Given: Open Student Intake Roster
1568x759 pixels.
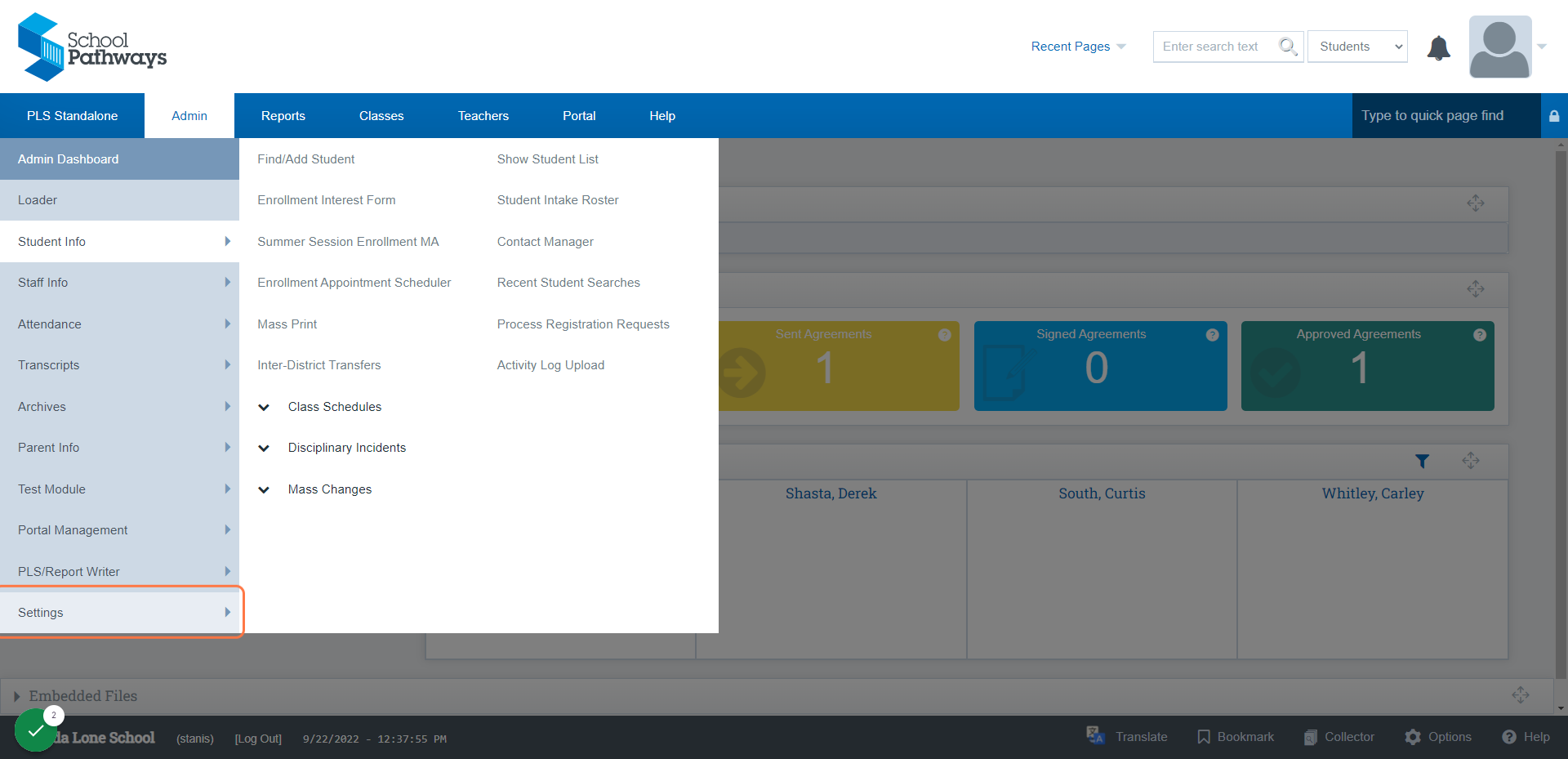Looking at the screenshot, I should point(558,200).
